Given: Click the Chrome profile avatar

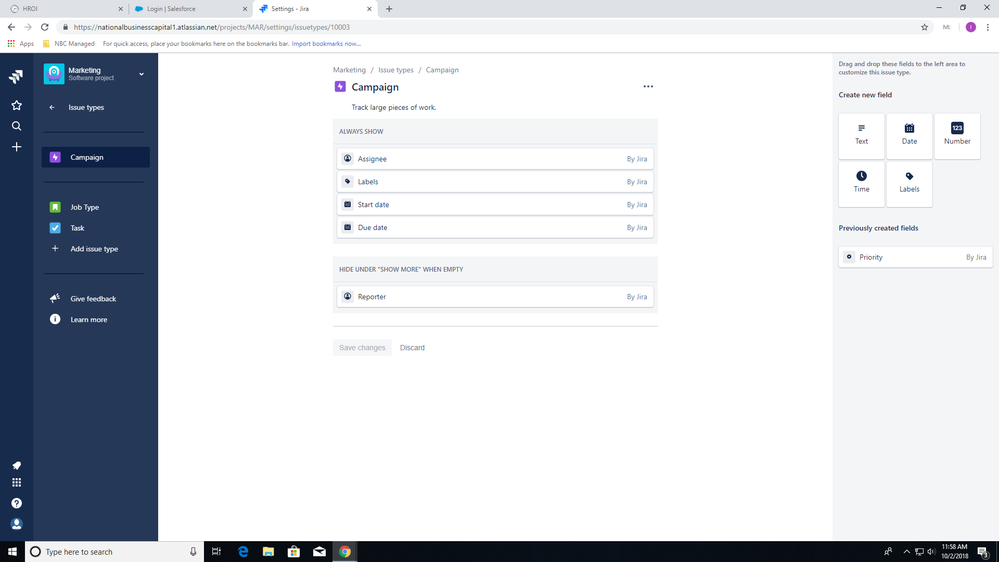Looking at the screenshot, I should click(x=970, y=27).
